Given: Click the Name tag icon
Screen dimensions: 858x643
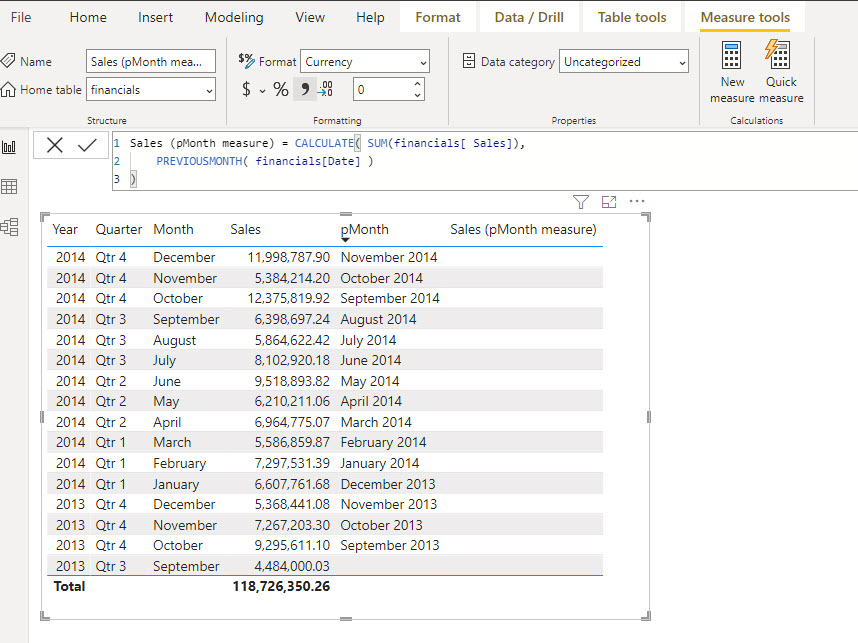Looking at the screenshot, I should tap(8, 60).
